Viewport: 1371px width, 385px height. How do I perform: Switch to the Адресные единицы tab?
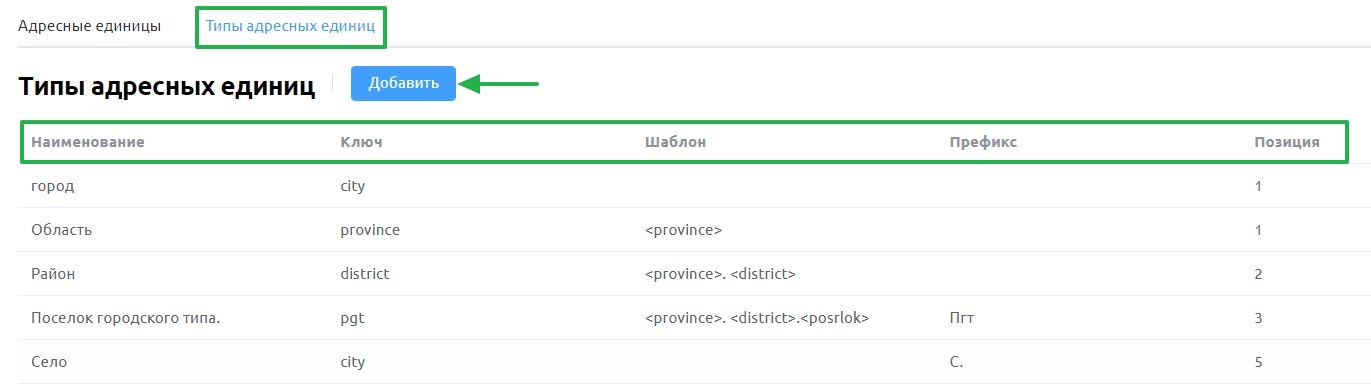pos(90,26)
